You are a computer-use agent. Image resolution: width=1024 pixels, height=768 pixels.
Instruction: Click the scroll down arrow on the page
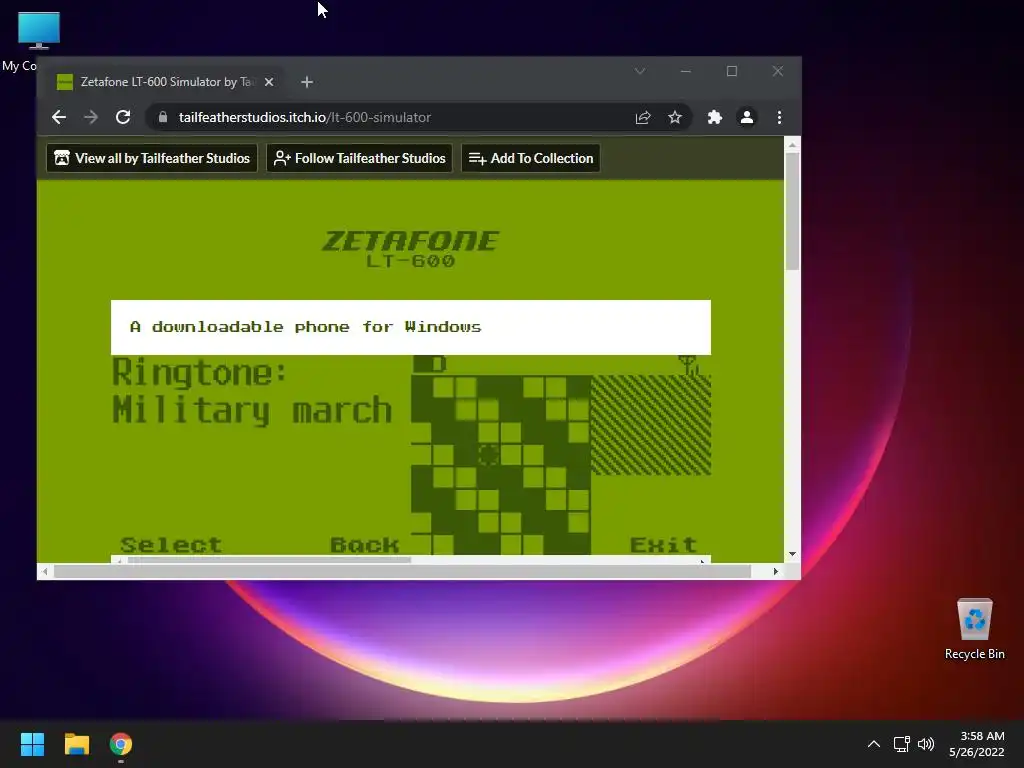pyautogui.click(x=792, y=554)
